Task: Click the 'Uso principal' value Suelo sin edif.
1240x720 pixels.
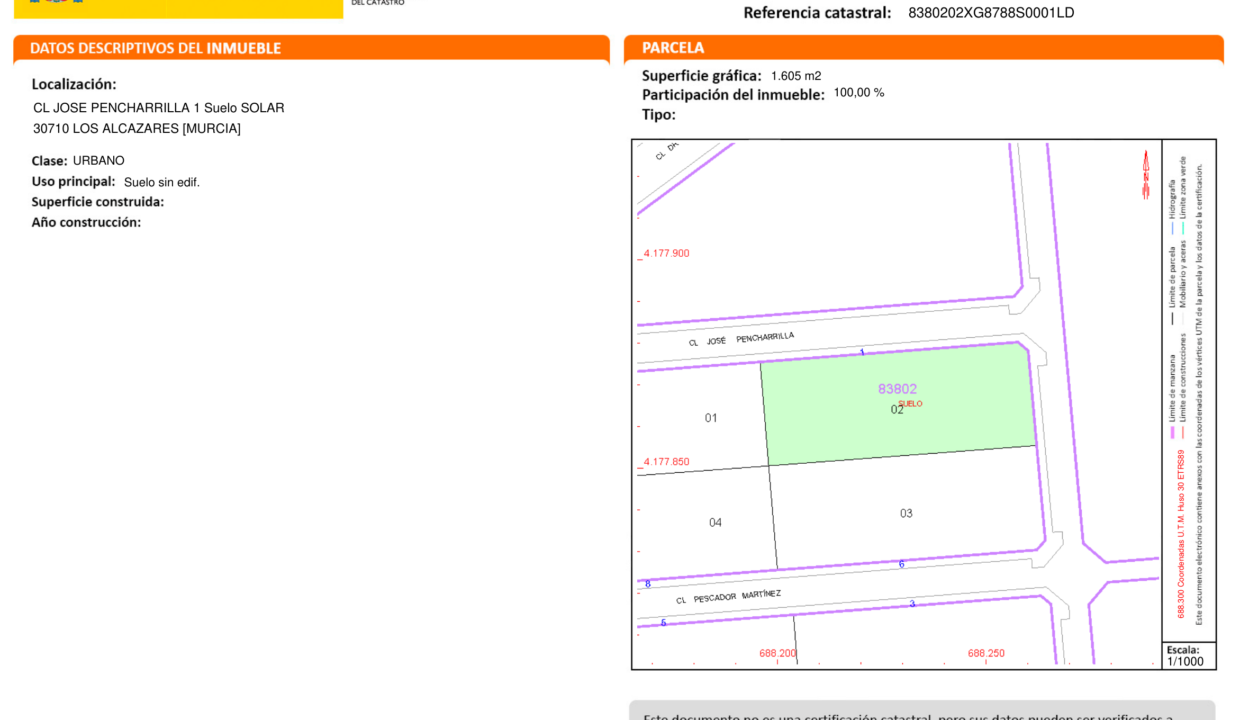Action: [162, 182]
